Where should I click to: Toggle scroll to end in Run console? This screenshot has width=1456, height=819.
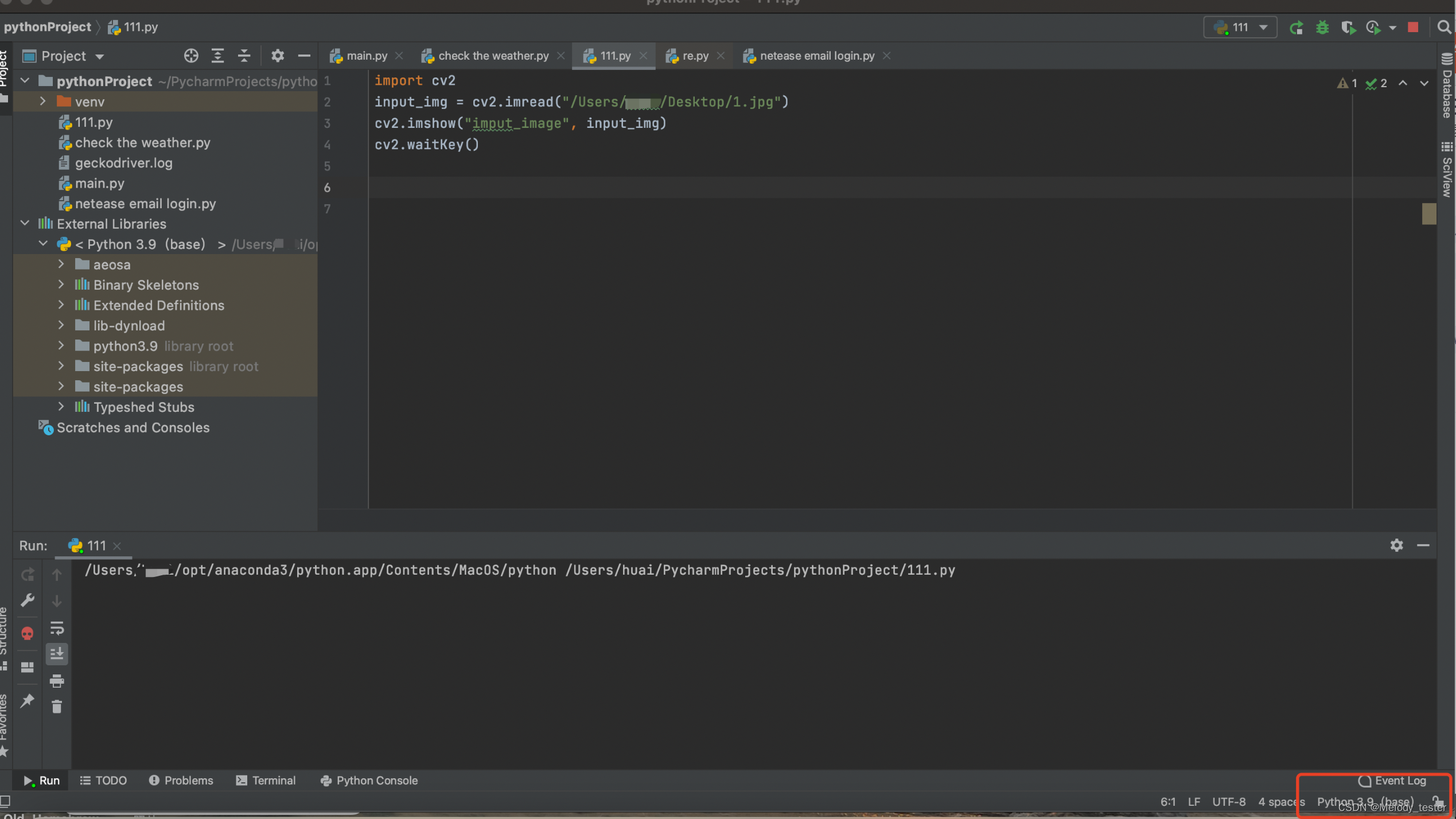(x=57, y=654)
